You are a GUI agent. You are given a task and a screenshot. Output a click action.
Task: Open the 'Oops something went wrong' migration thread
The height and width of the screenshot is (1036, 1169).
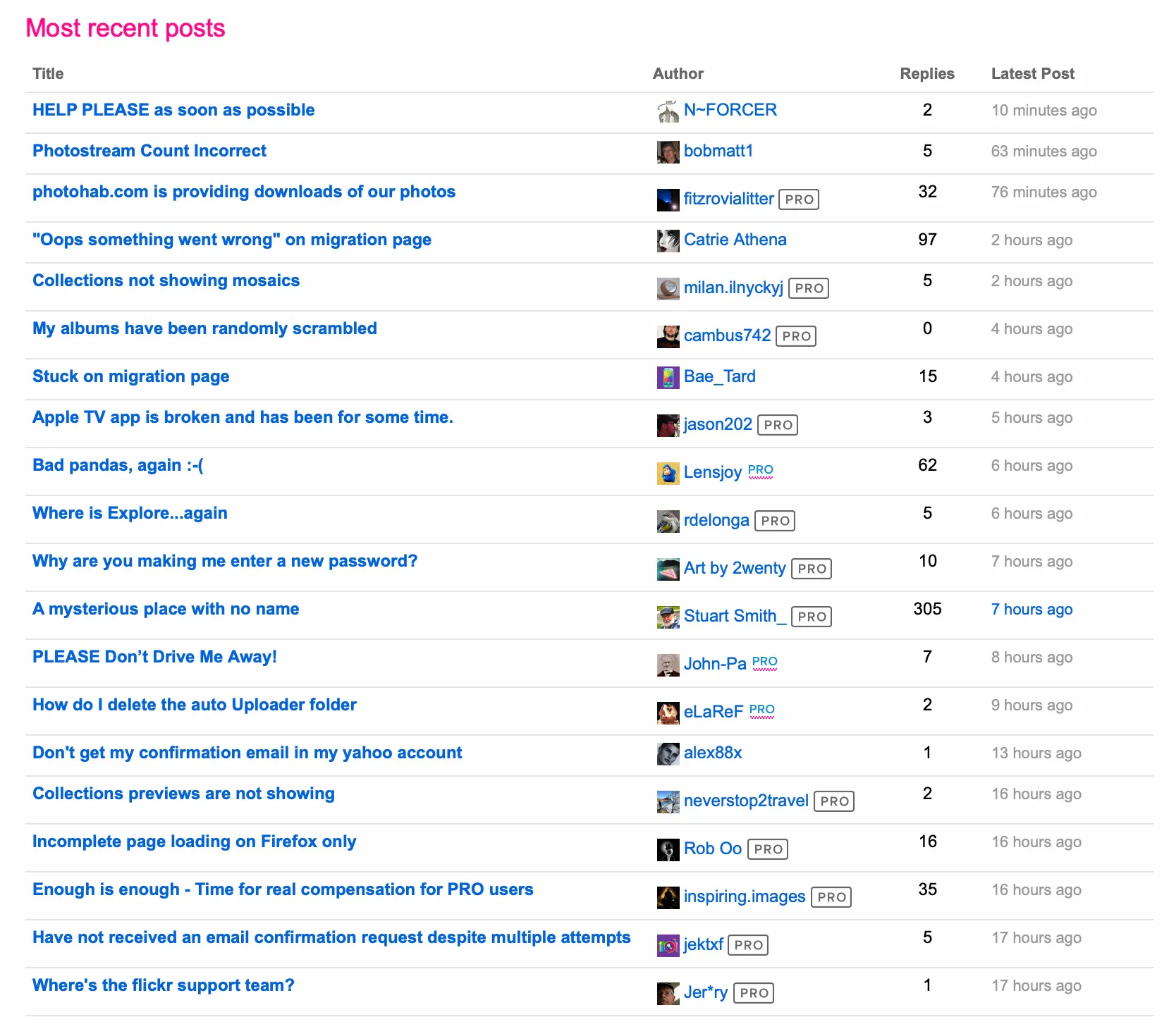pos(232,240)
